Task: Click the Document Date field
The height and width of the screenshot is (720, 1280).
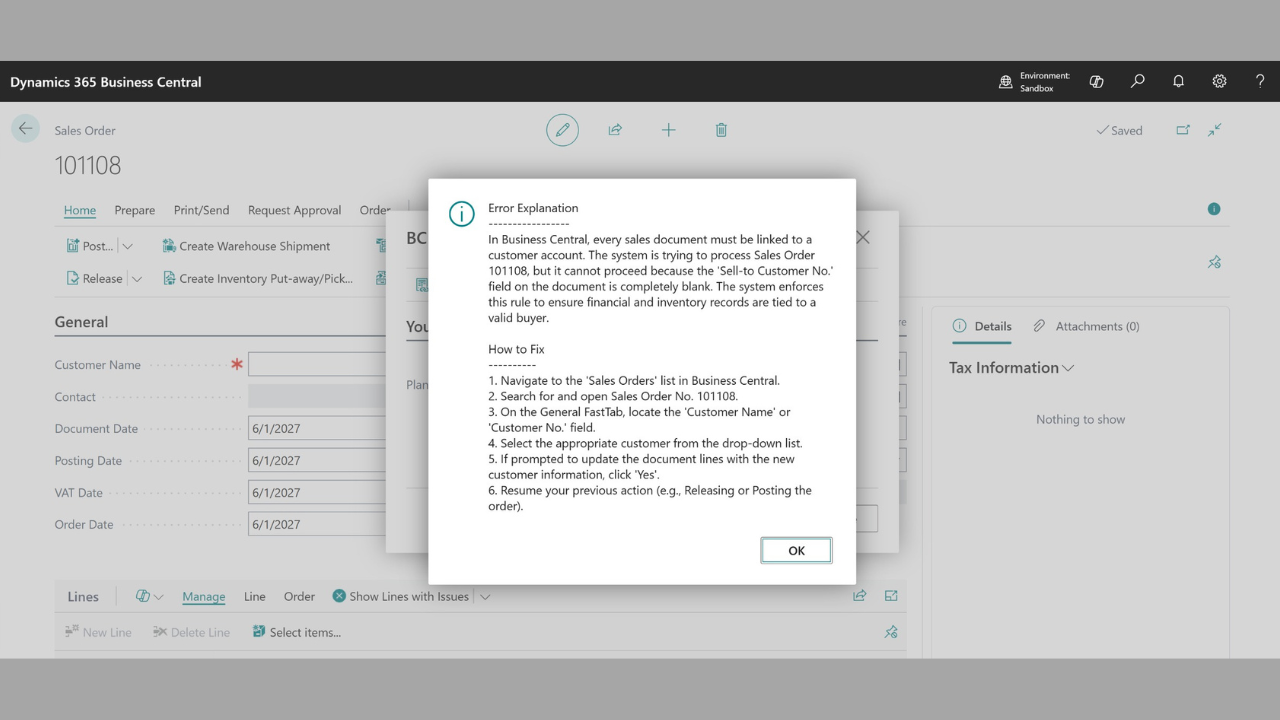Action: click(x=317, y=429)
